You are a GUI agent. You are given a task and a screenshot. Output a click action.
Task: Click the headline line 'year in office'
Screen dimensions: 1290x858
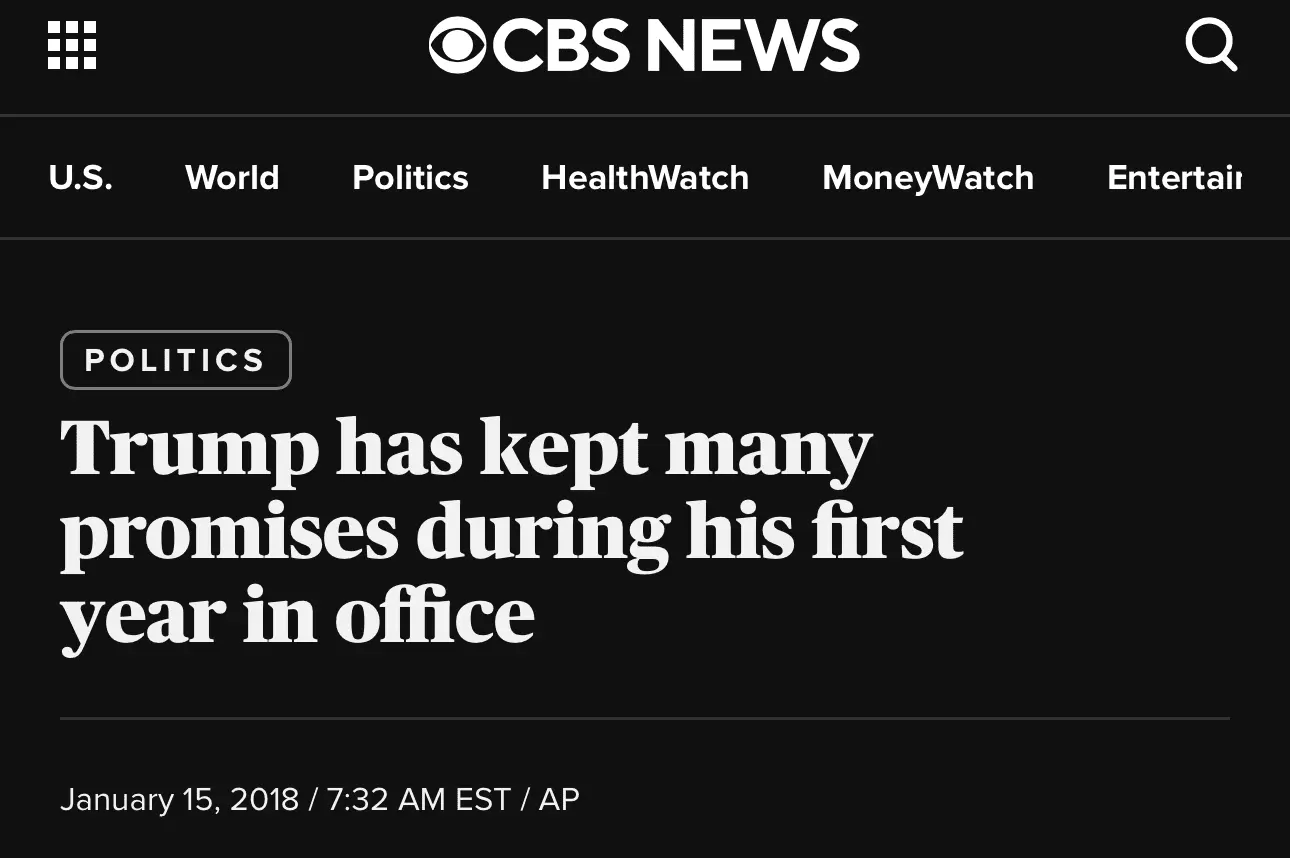(x=297, y=615)
